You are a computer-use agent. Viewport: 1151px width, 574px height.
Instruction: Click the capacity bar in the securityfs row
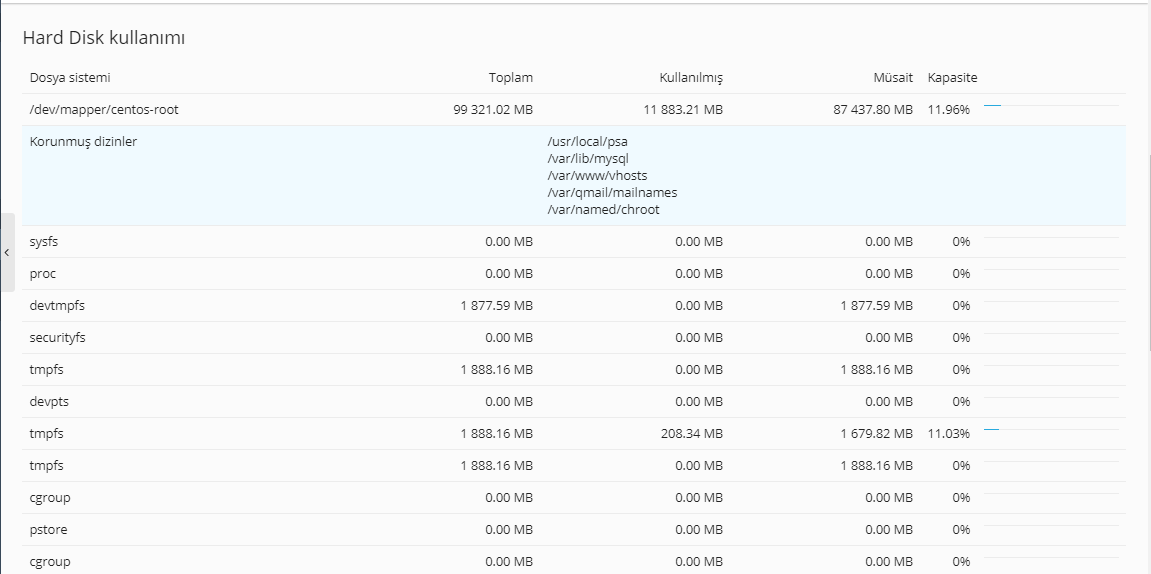pyautogui.click(x=1051, y=334)
